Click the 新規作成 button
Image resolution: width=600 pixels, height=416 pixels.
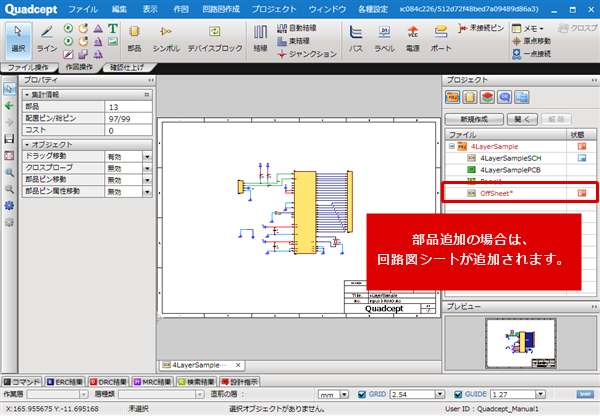click(x=474, y=119)
